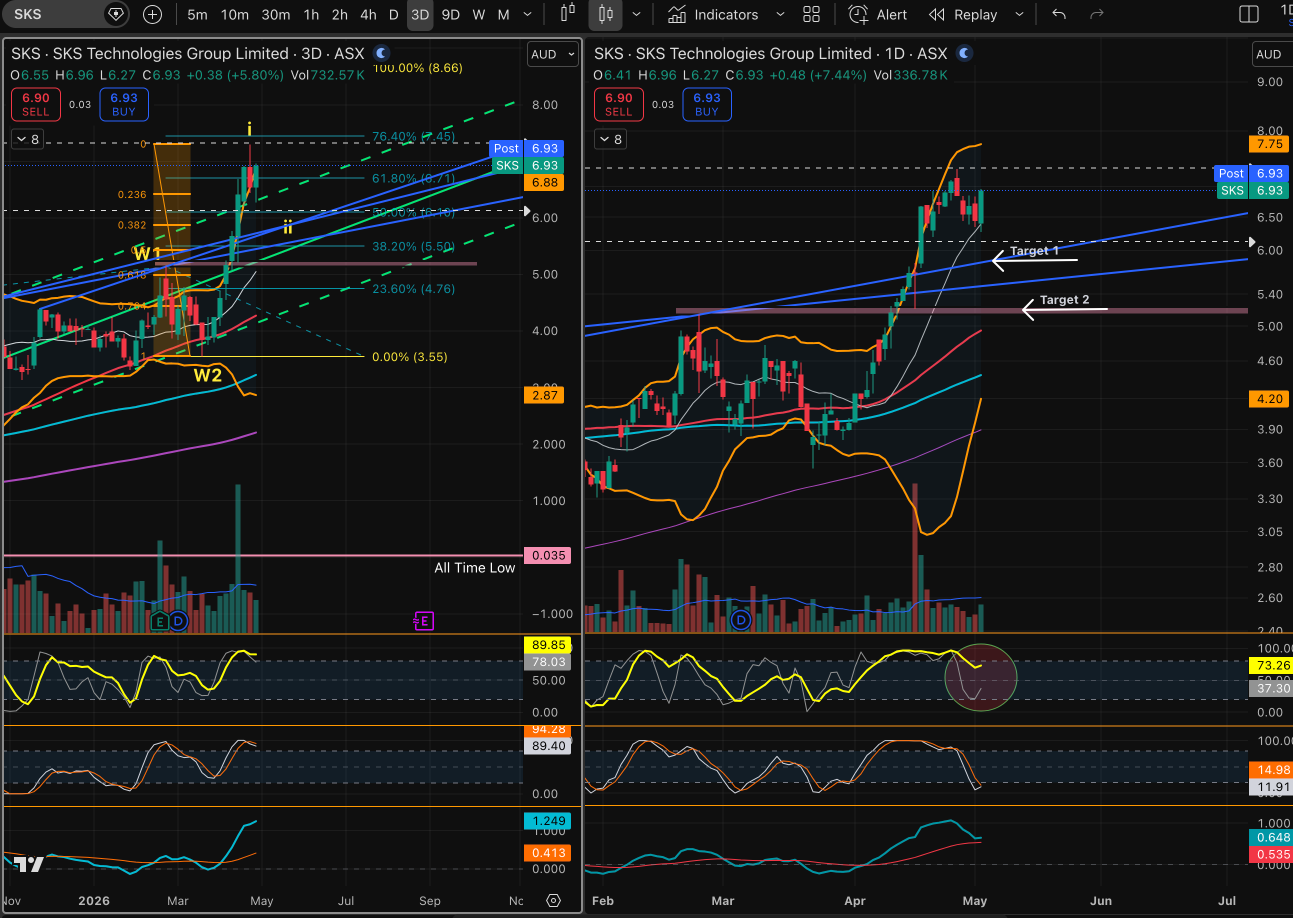
Task: Switch to the 9D timeframe
Action: [451, 14]
